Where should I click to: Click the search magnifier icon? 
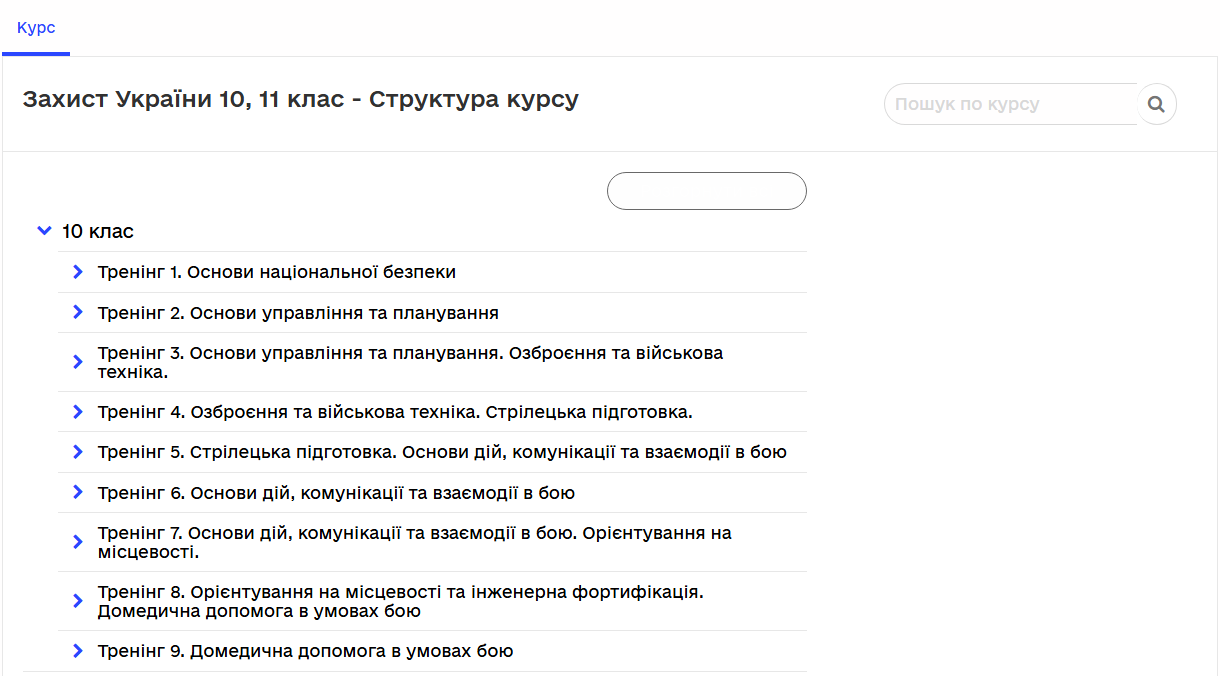pyautogui.click(x=1156, y=104)
